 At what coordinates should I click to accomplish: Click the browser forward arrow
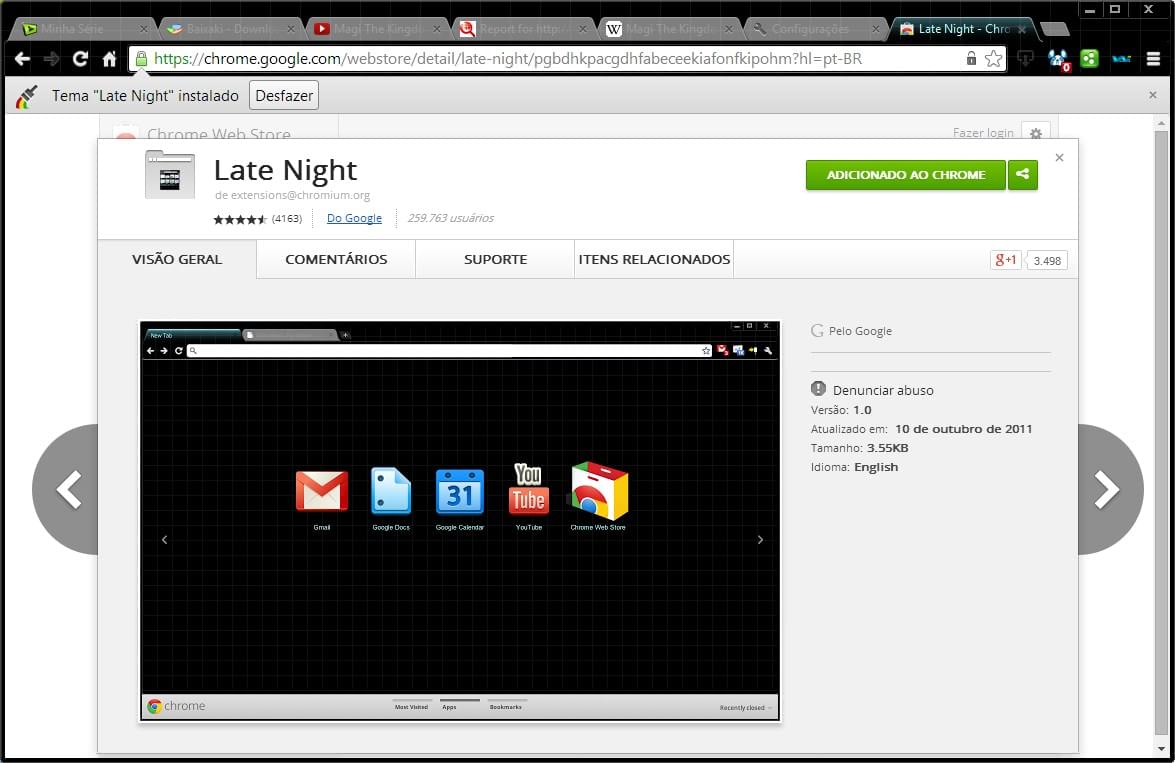tap(51, 58)
